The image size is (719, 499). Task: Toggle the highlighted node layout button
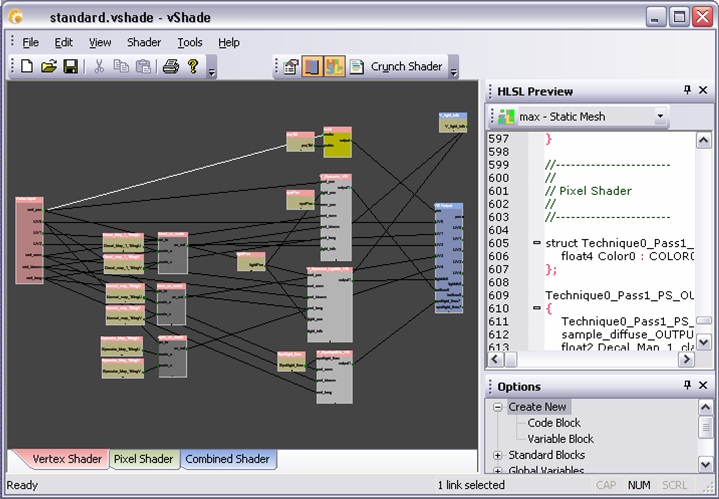(x=334, y=67)
